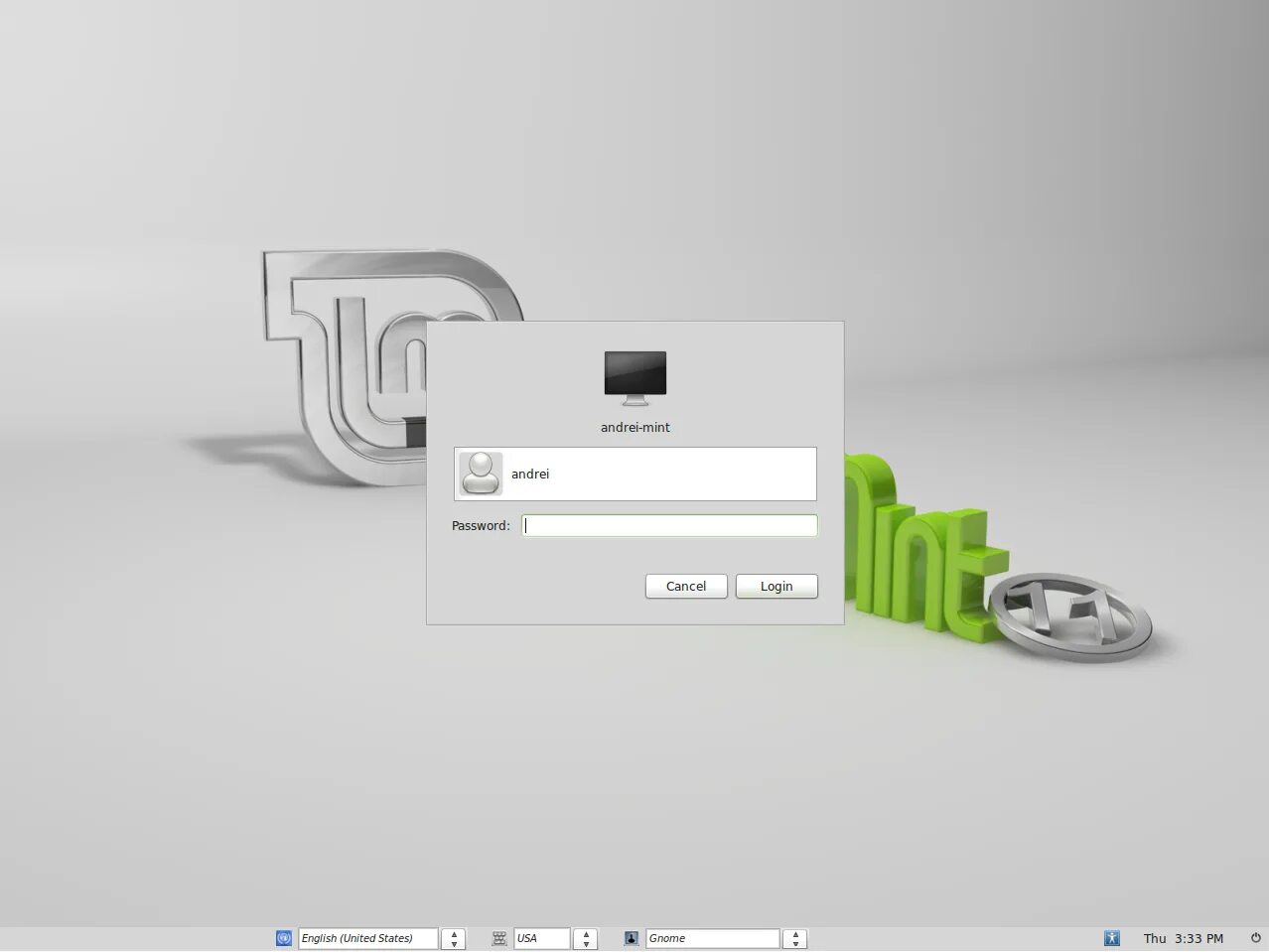
Task: Click the blue globe language icon
Action: point(283,938)
